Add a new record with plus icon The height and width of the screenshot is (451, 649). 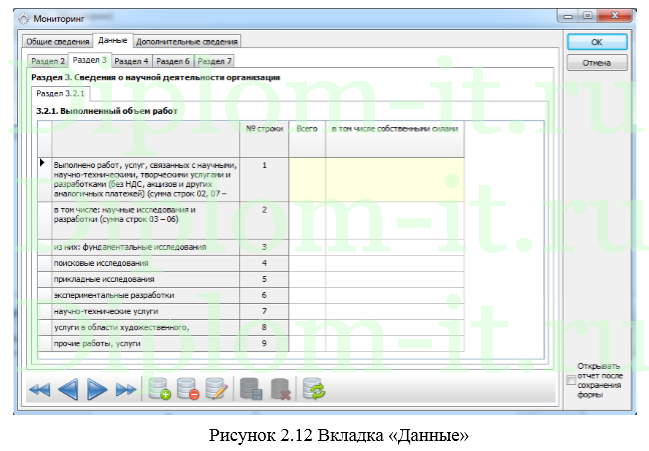click(x=158, y=390)
